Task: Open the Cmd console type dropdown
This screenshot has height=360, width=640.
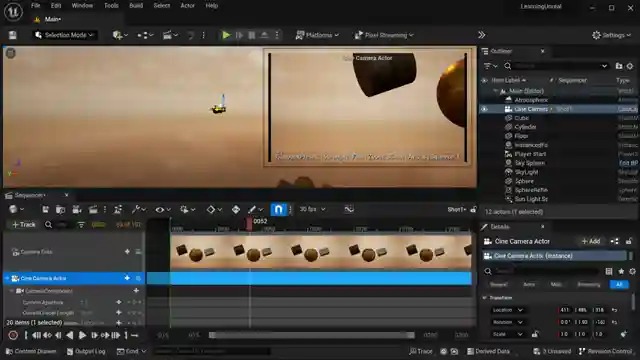Action: click(131, 351)
